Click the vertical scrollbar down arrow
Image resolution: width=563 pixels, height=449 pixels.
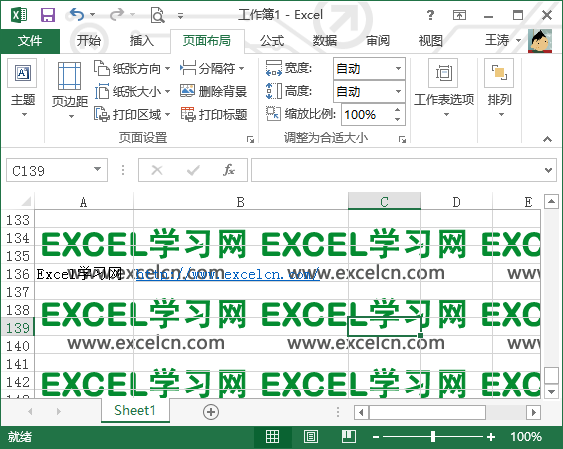(551, 392)
